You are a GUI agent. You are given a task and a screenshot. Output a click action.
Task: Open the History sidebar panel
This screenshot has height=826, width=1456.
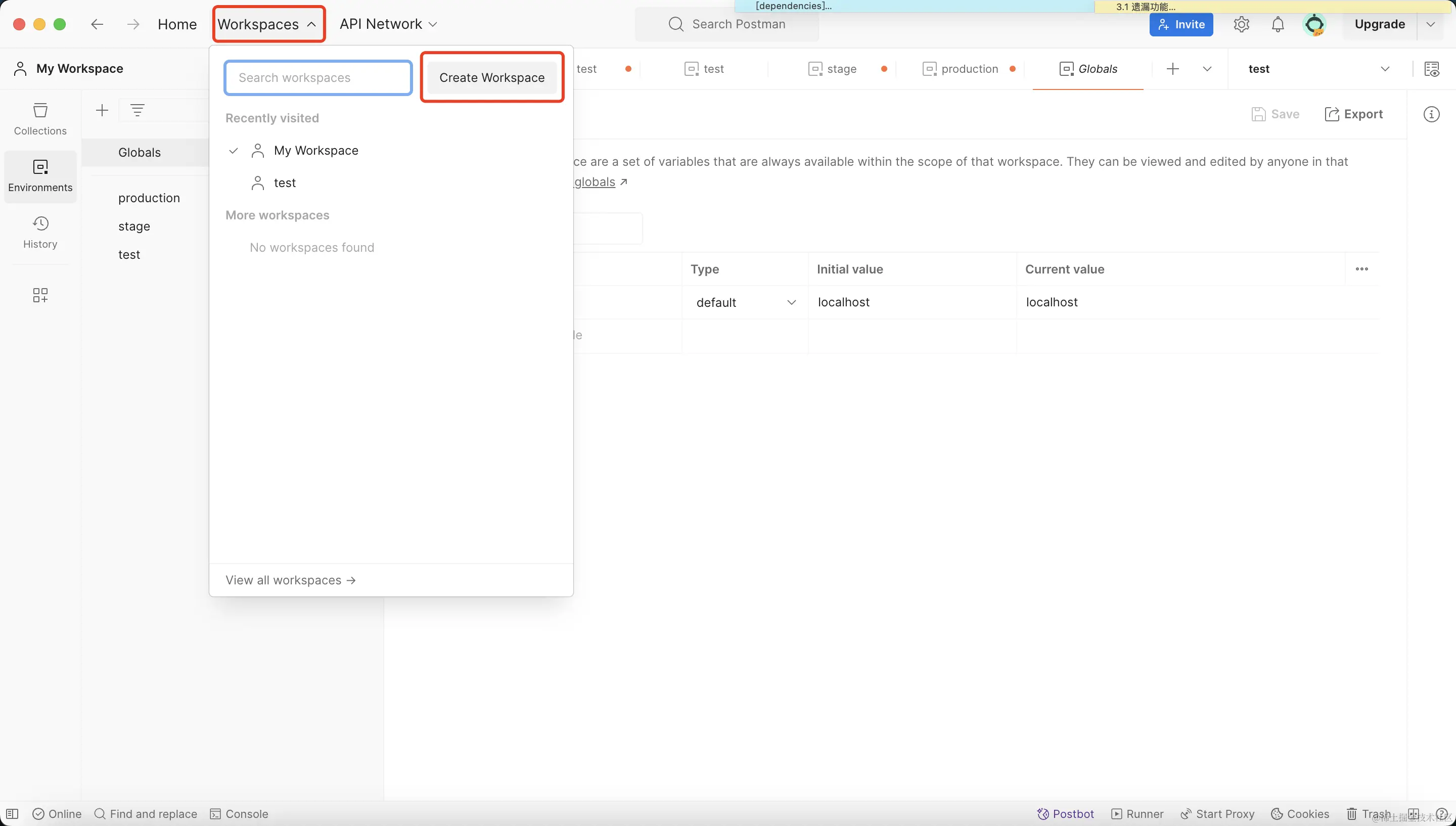(40, 232)
